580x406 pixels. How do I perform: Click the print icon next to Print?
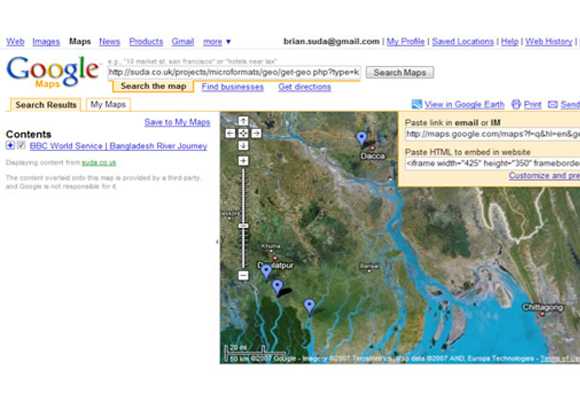(x=516, y=105)
